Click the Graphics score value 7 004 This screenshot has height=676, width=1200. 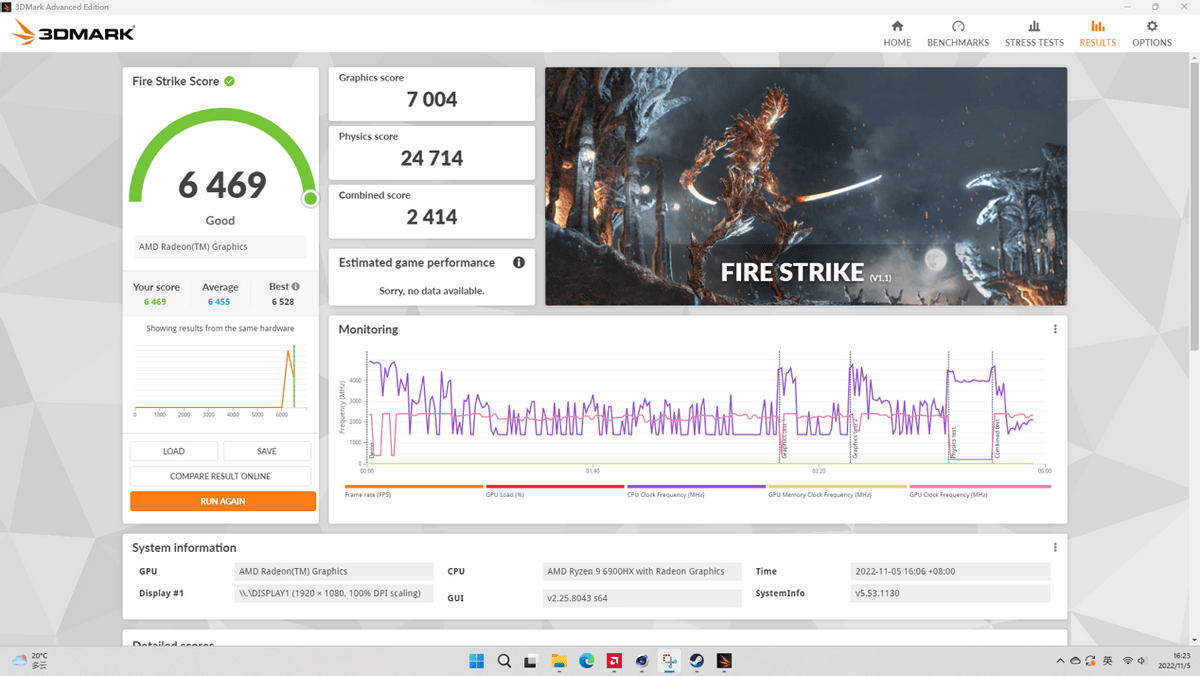432,99
